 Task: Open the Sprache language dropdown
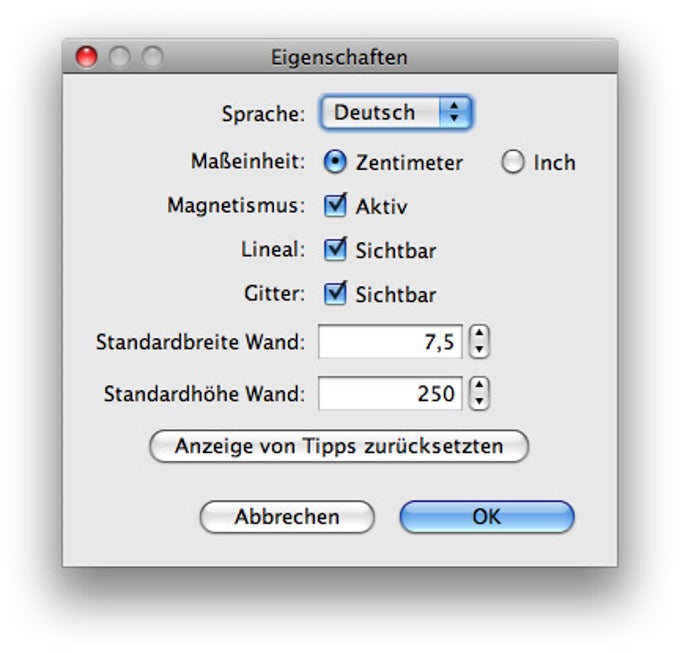(x=384, y=113)
